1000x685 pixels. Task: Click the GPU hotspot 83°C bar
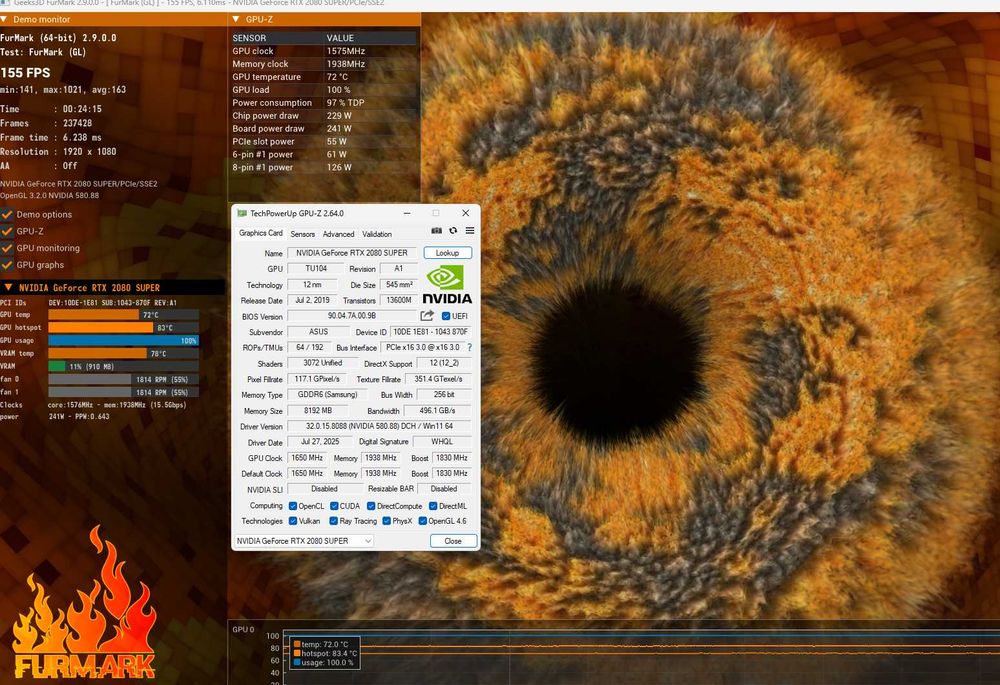point(124,327)
